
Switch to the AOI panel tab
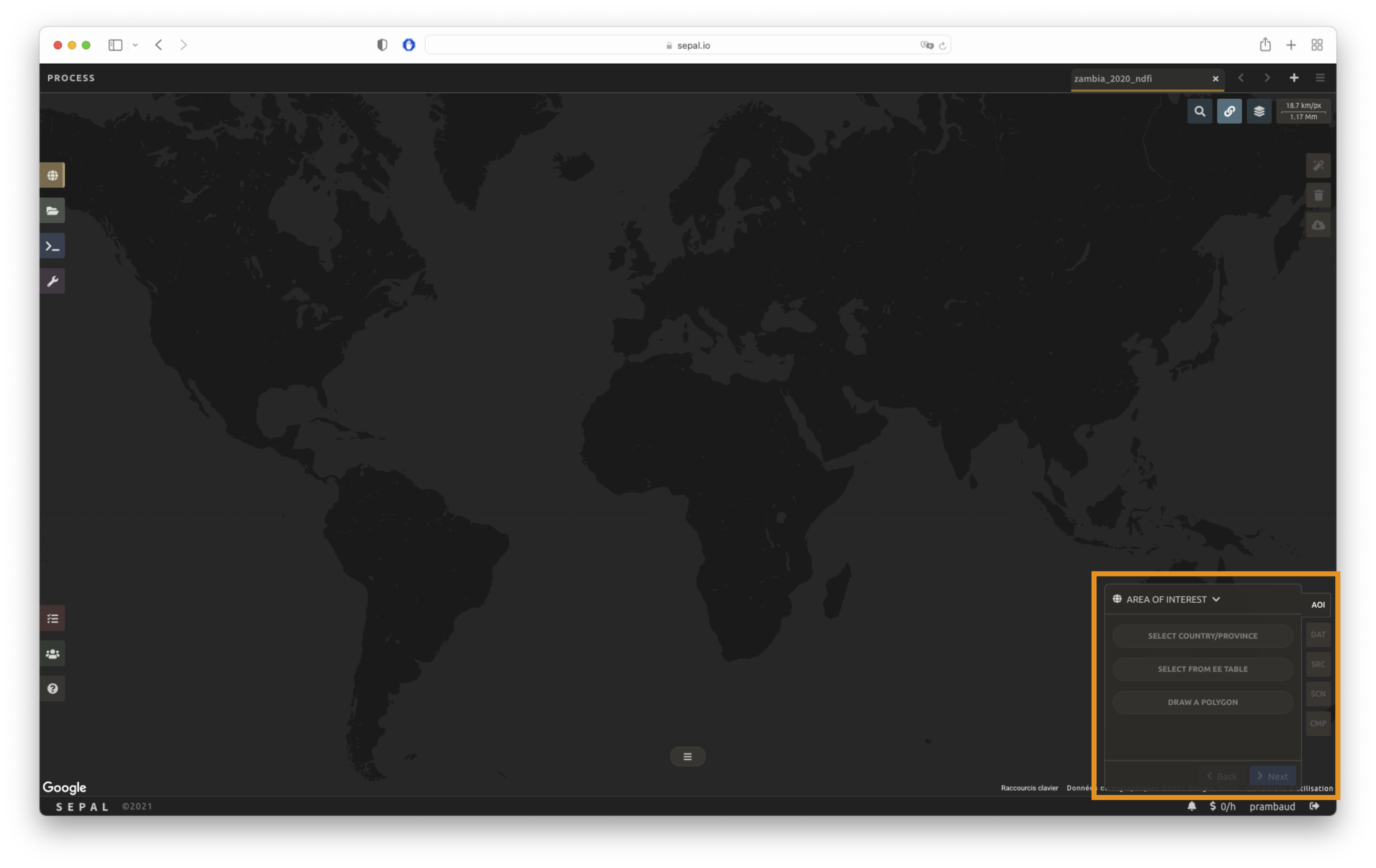click(1318, 604)
